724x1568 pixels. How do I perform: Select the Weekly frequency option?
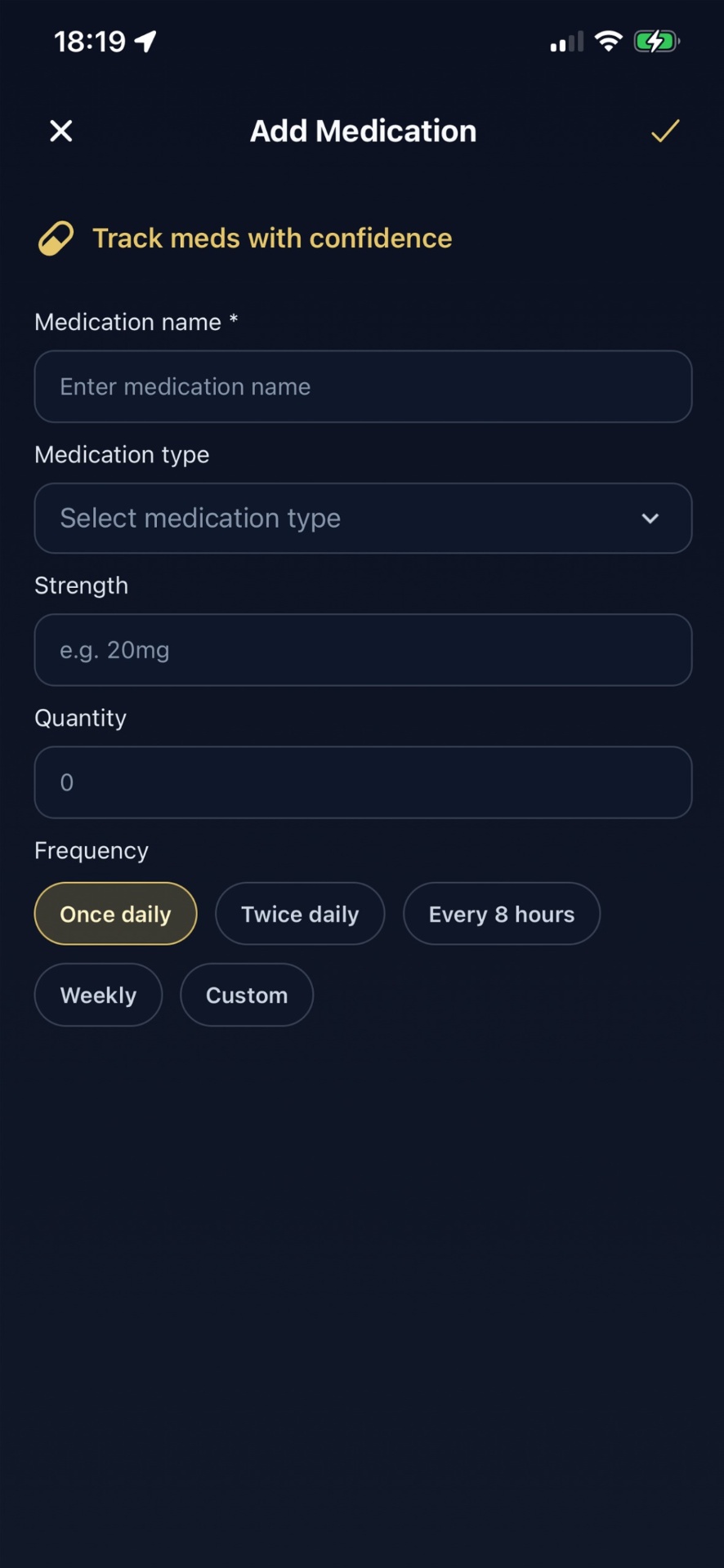pos(98,995)
